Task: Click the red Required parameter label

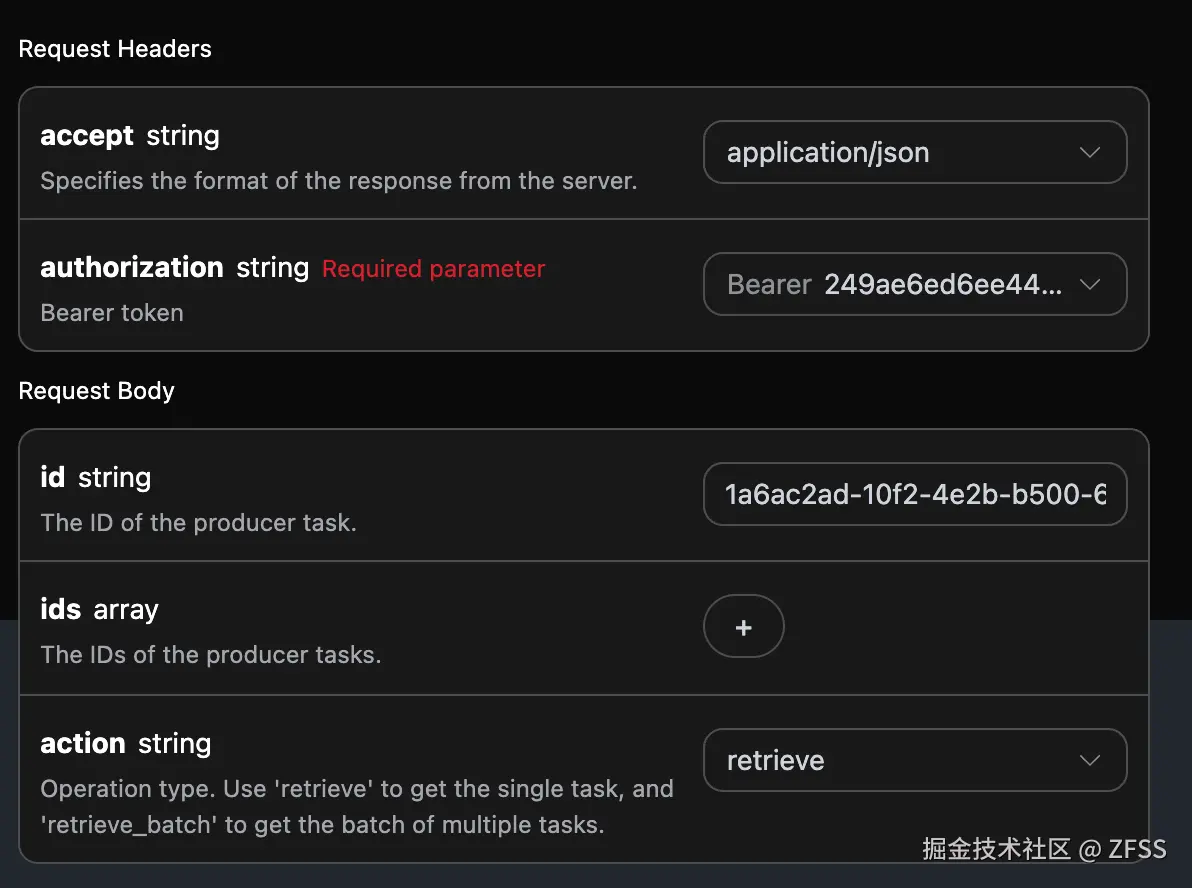Action: (433, 269)
